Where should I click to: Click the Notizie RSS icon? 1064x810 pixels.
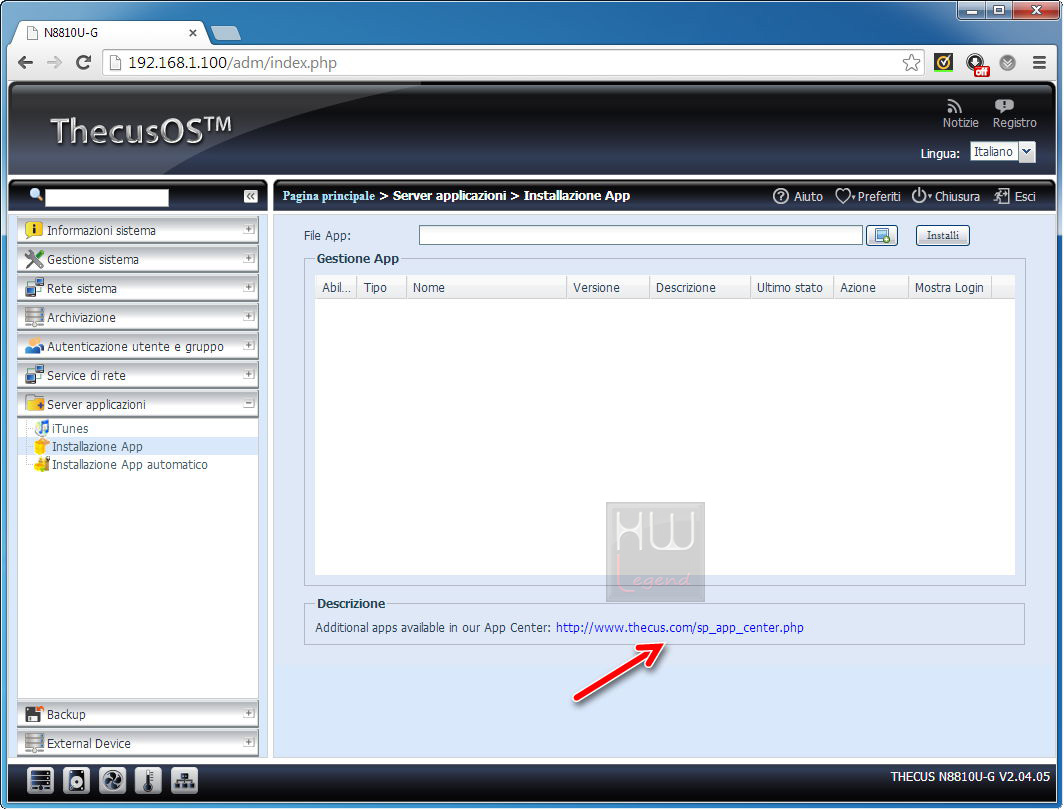955,107
